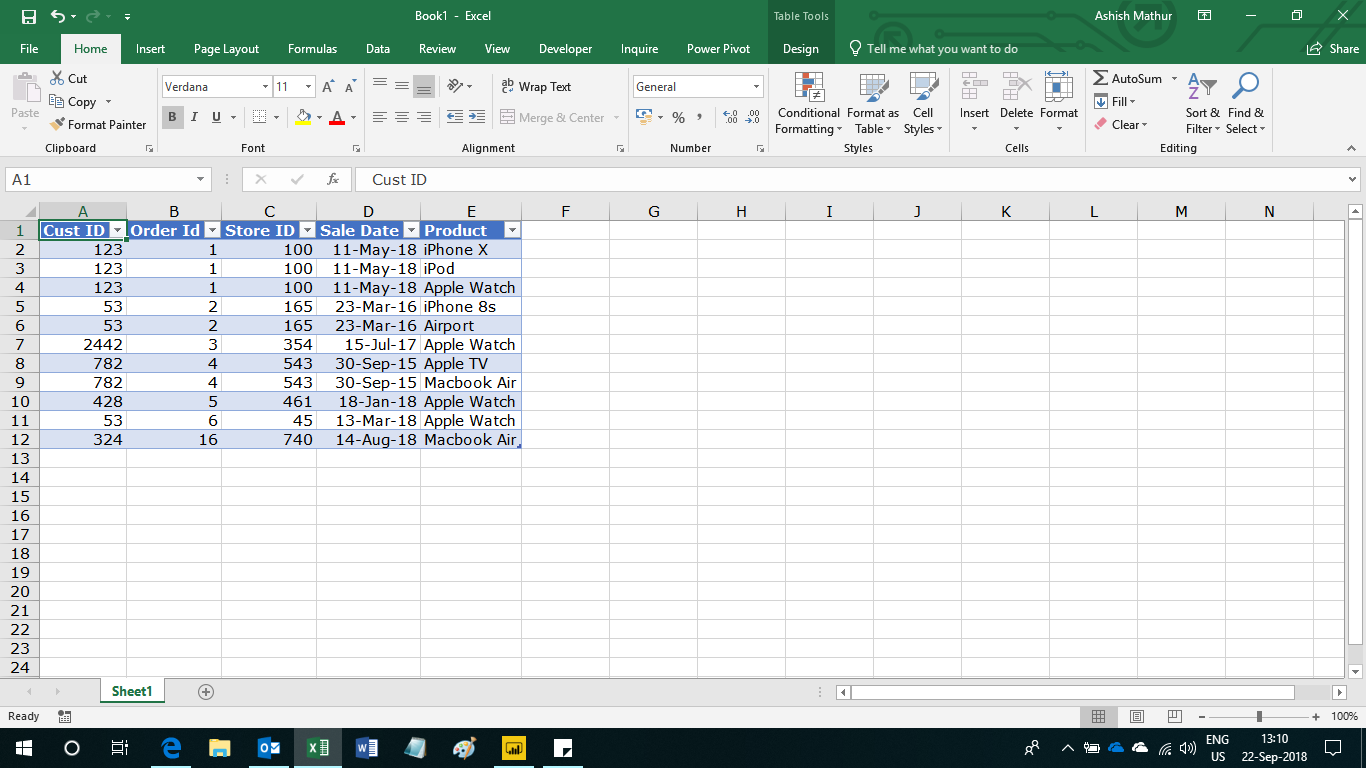This screenshot has height=768, width=1366.
Task: Open Format as Table gallery
Action: [x=873, y=103]
